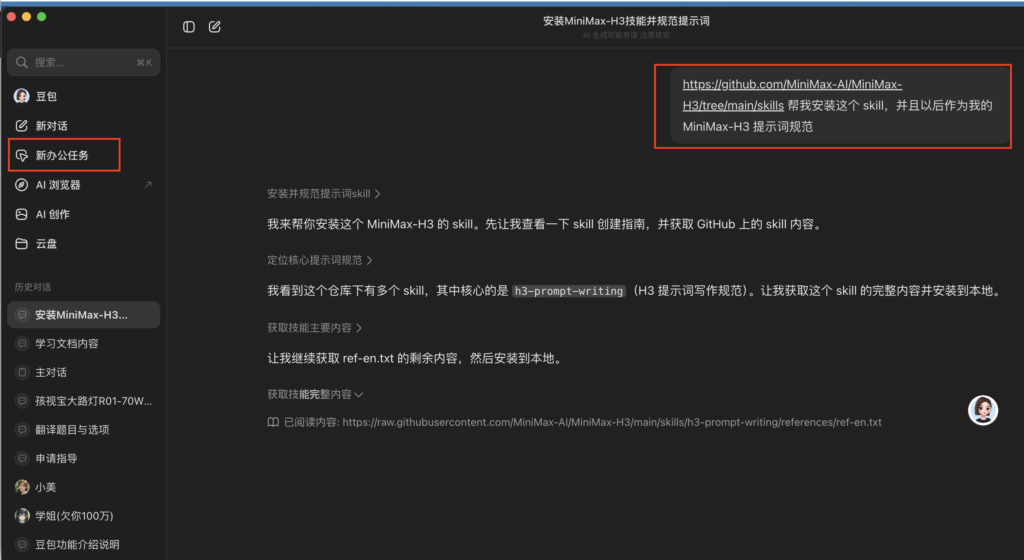Click chat icon beside 豆包功能介绍说明
This screenshot has height=560, width=1024.
click(22, 544)
